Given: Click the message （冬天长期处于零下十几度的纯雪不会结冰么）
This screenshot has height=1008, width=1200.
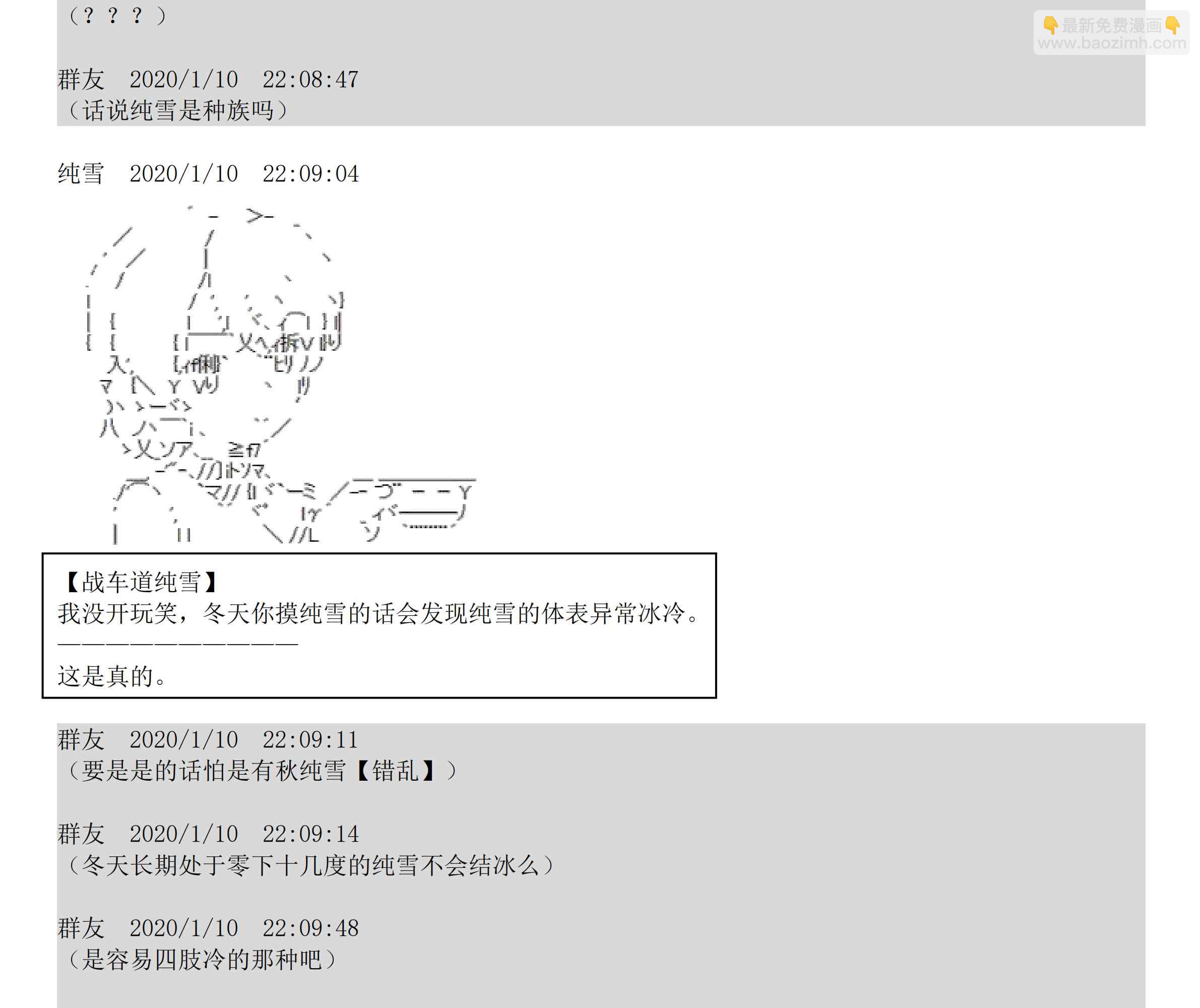Looking at the screenshot, I should tap(311, 865).
